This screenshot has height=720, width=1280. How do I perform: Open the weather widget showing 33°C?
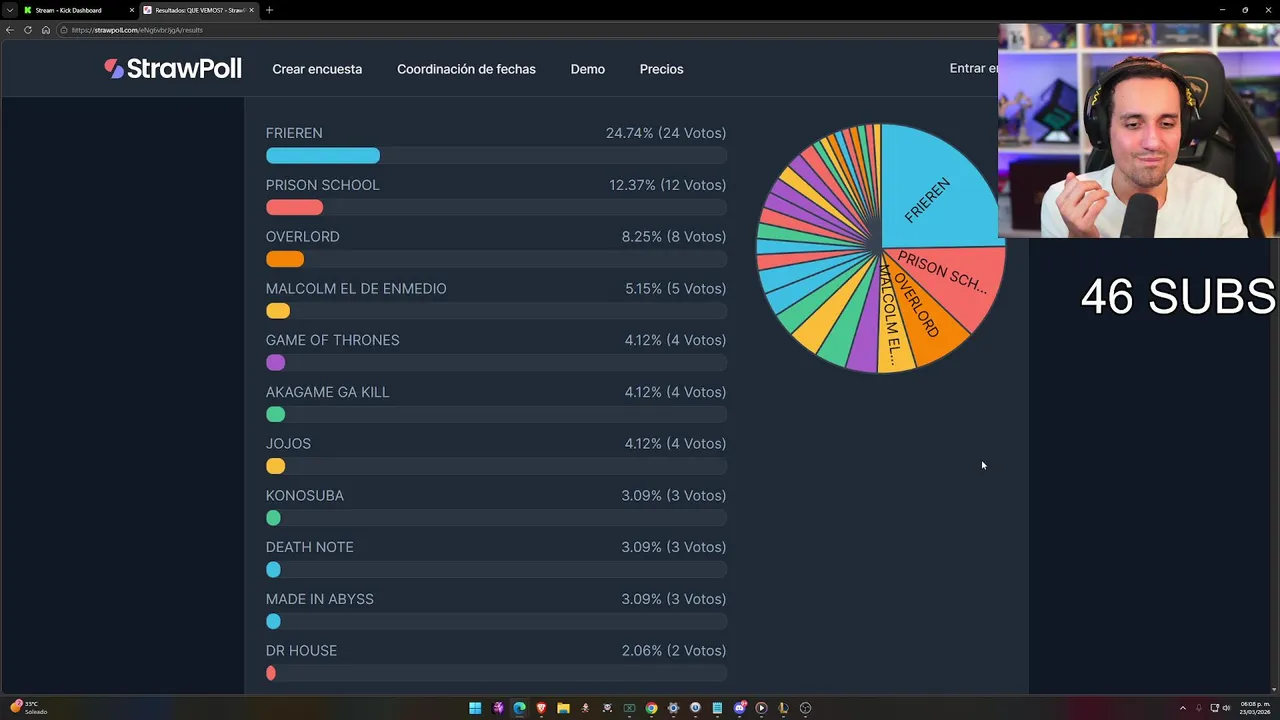click(28, 707)
